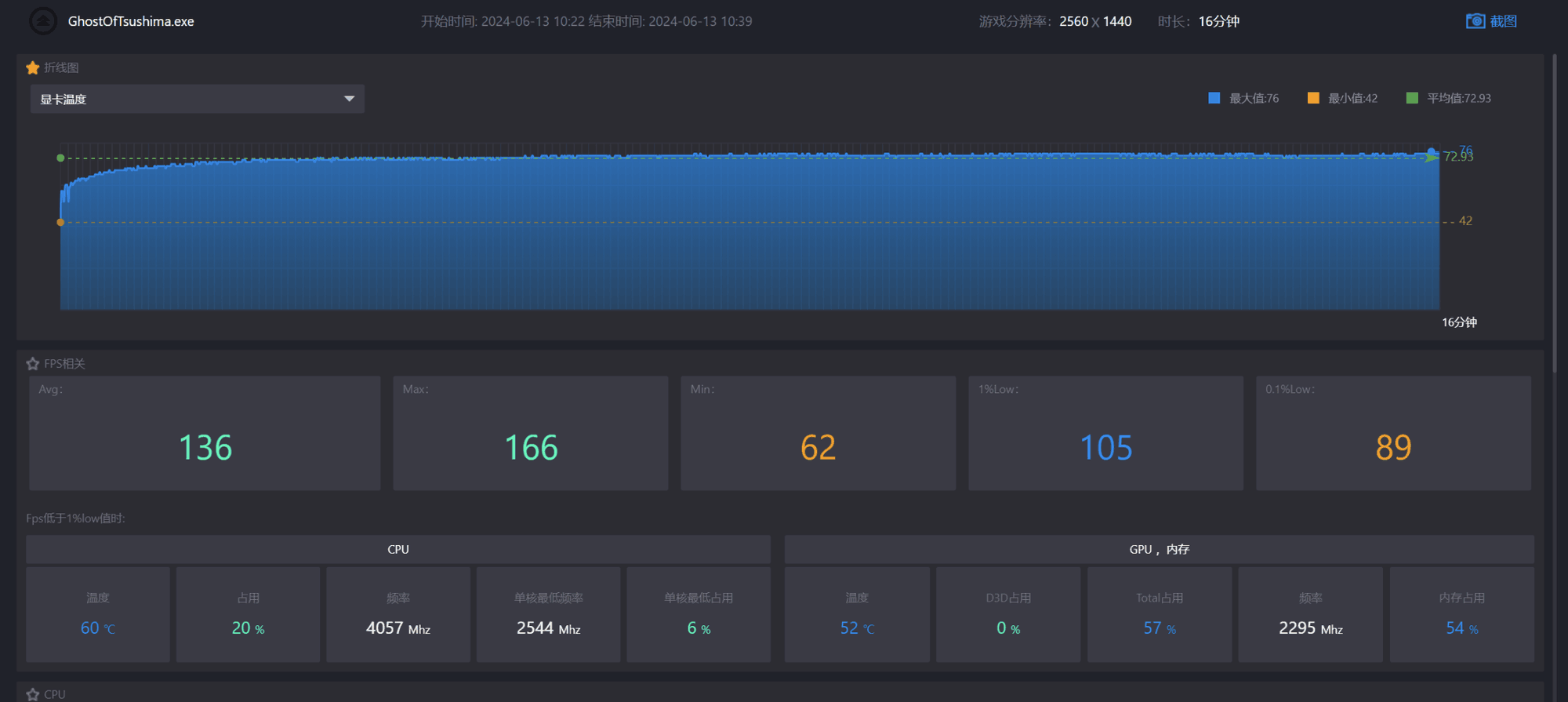Click the orange minimum marker at chart start
This screenshot has width=1568, height=702.
click(60, 222)
